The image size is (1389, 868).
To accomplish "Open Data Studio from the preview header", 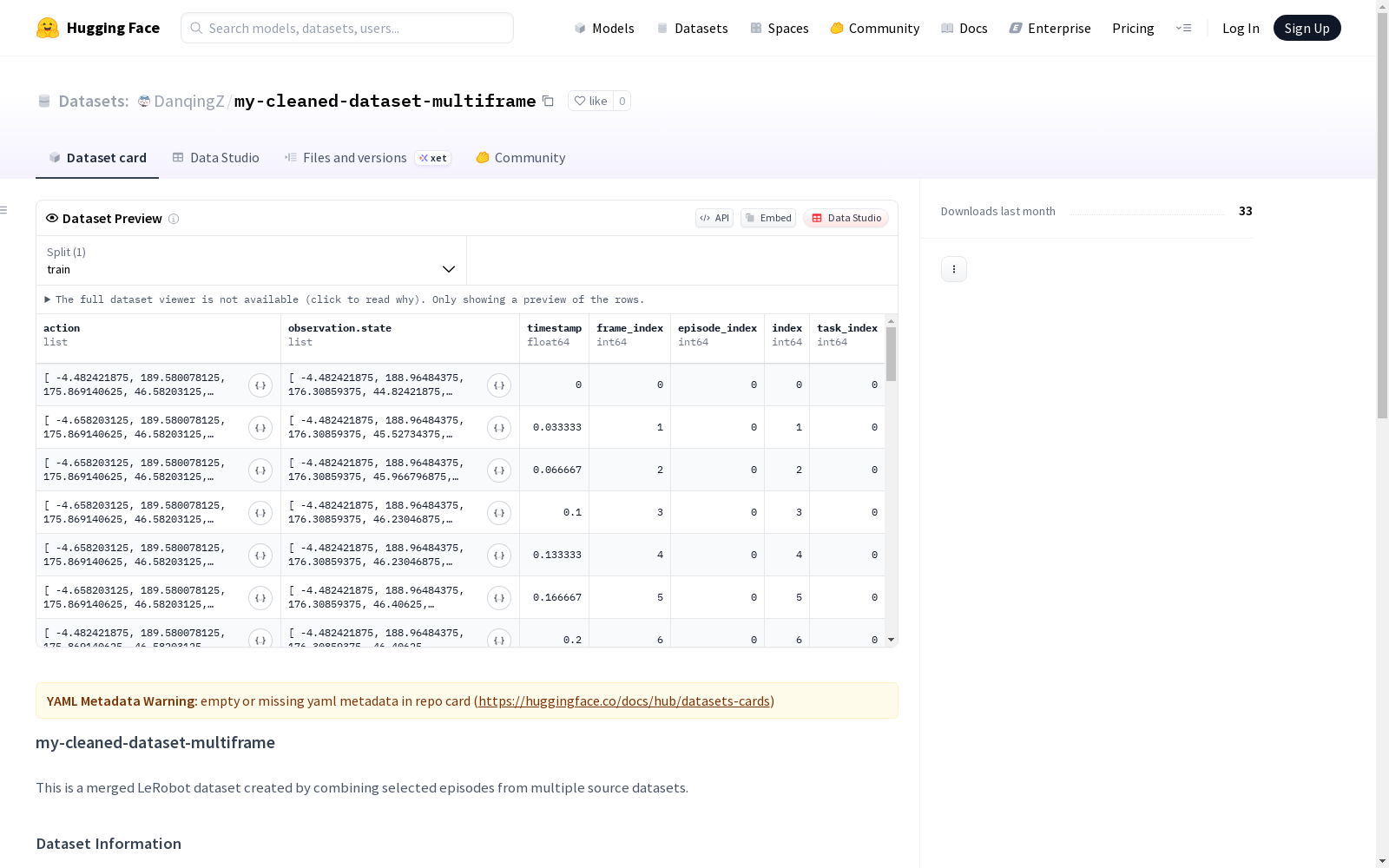I will (846, 218).
